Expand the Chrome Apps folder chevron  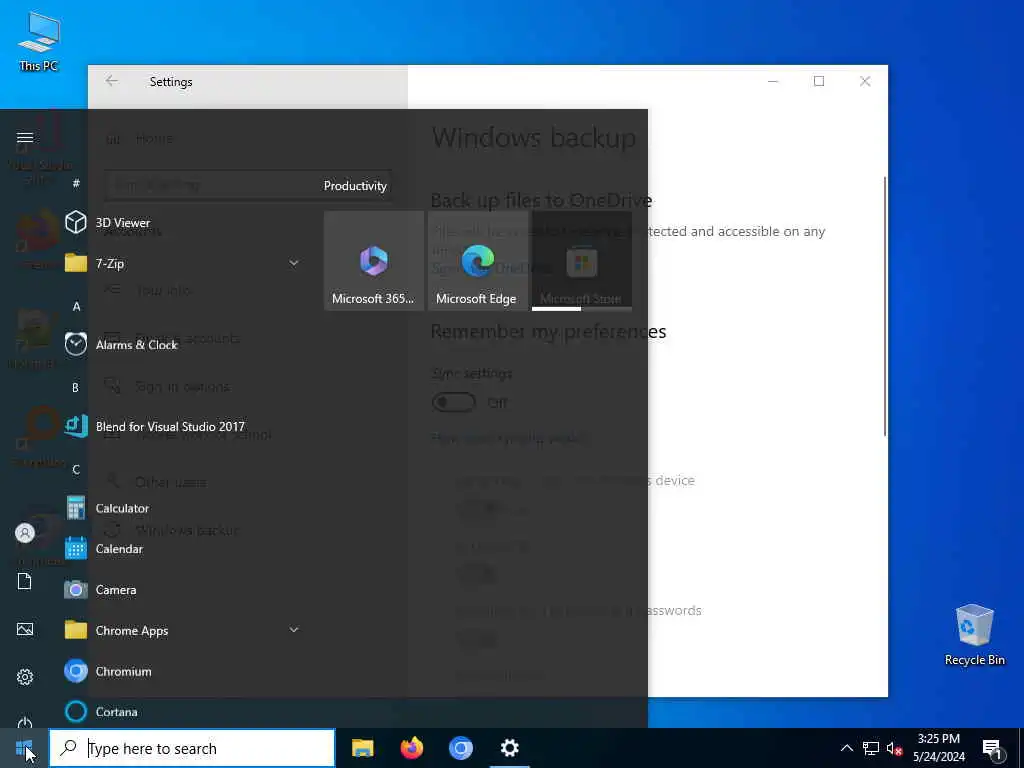294,630
